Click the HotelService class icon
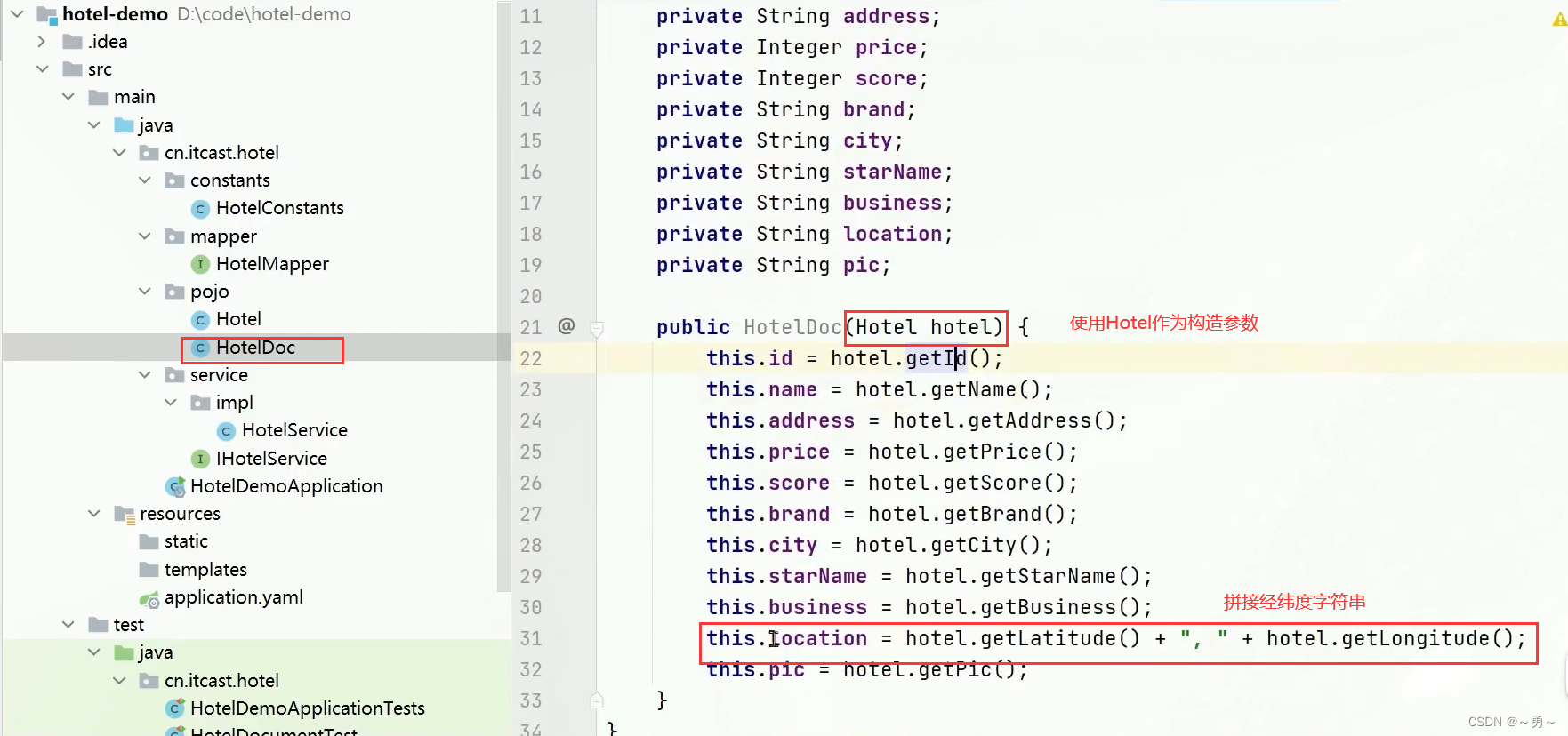This screenshot has height=736, width=1568. click(227, 430)
